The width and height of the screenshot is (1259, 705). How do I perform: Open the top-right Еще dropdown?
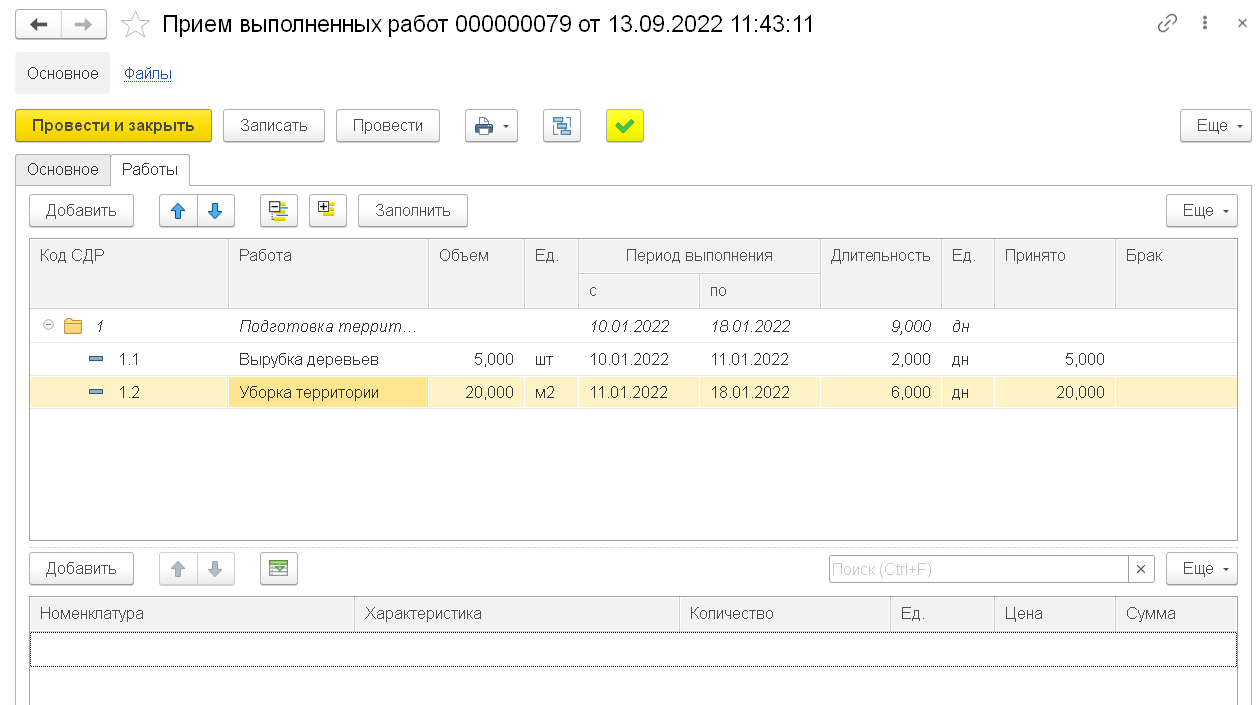click(1215, 126)
